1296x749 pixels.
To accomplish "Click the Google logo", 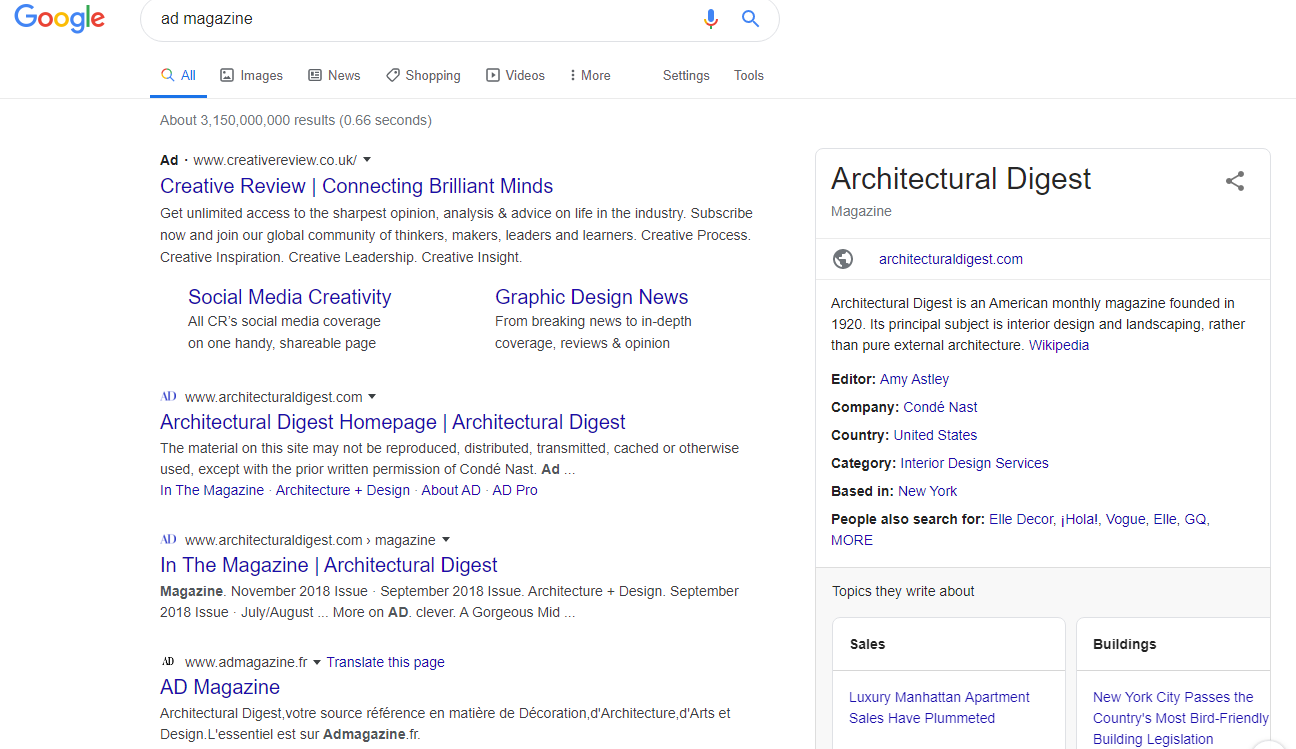I will point(60,18).
